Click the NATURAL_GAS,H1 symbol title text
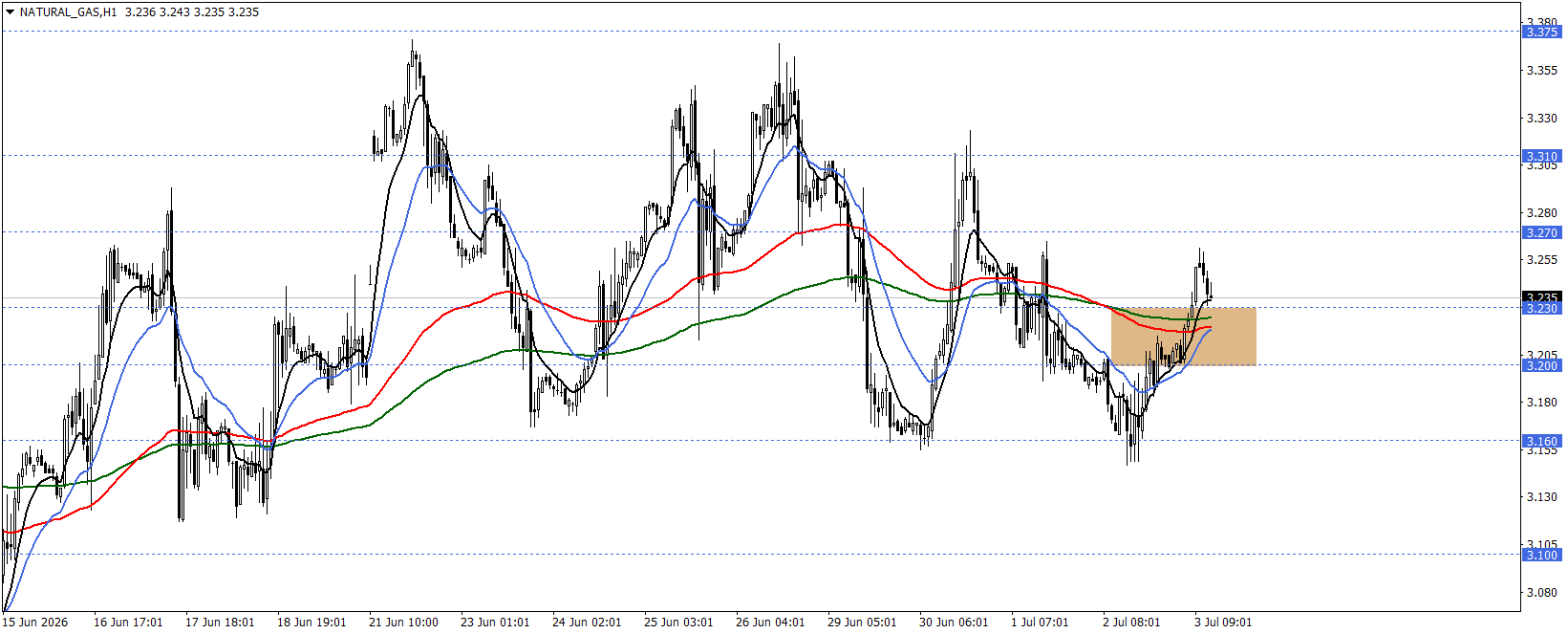This screenshot has width=1568, height=634. click(68, 12)
